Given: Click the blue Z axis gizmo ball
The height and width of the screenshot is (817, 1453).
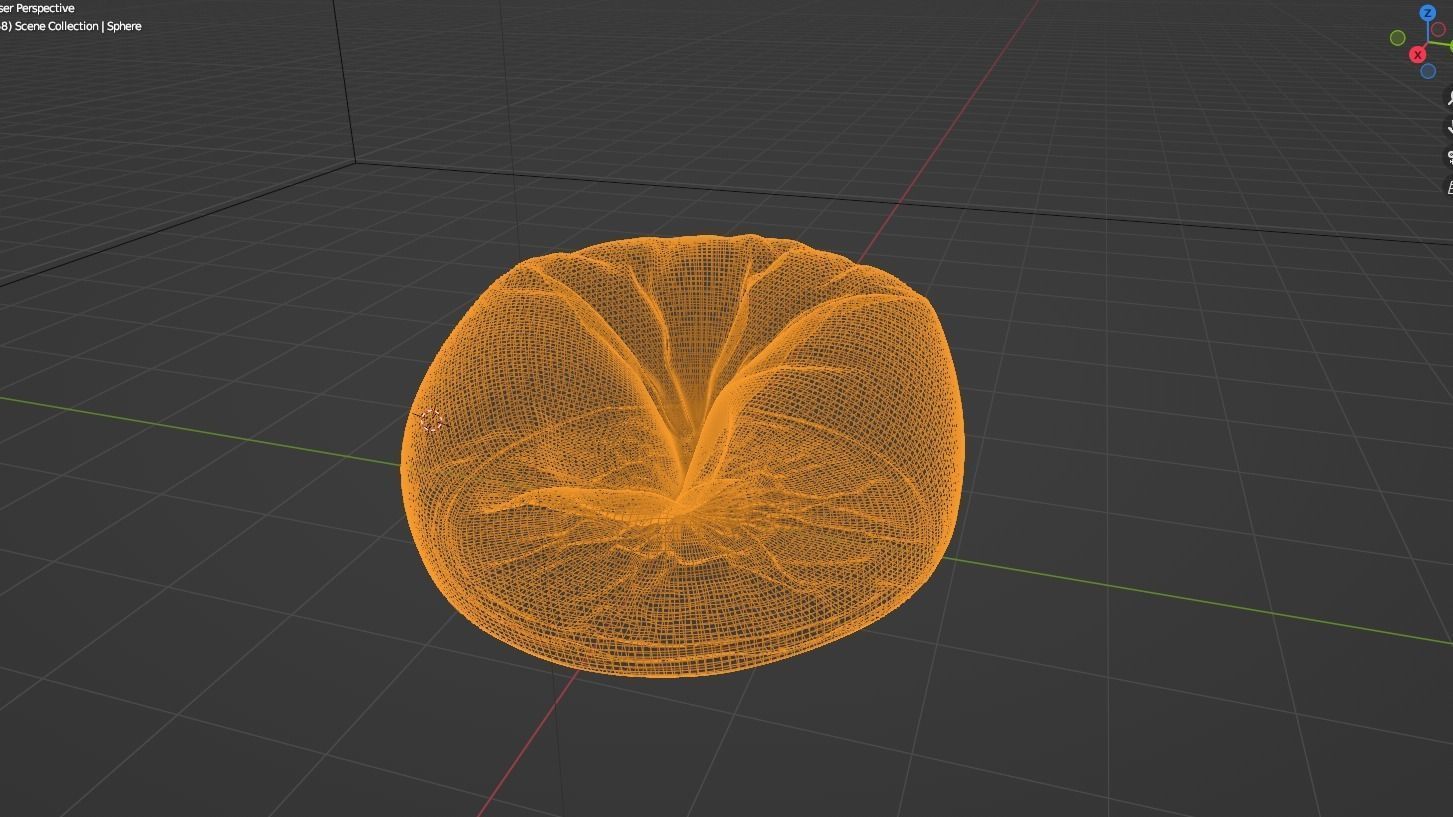Looking at the screenshot, I should (x=1427, y=13).
